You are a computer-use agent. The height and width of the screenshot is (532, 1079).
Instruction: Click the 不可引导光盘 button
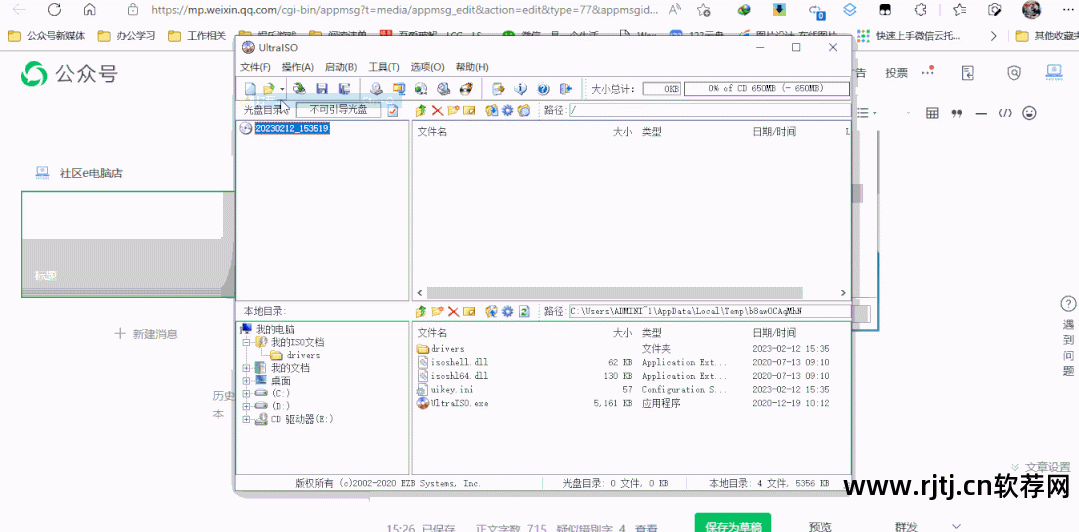(338, 110)
